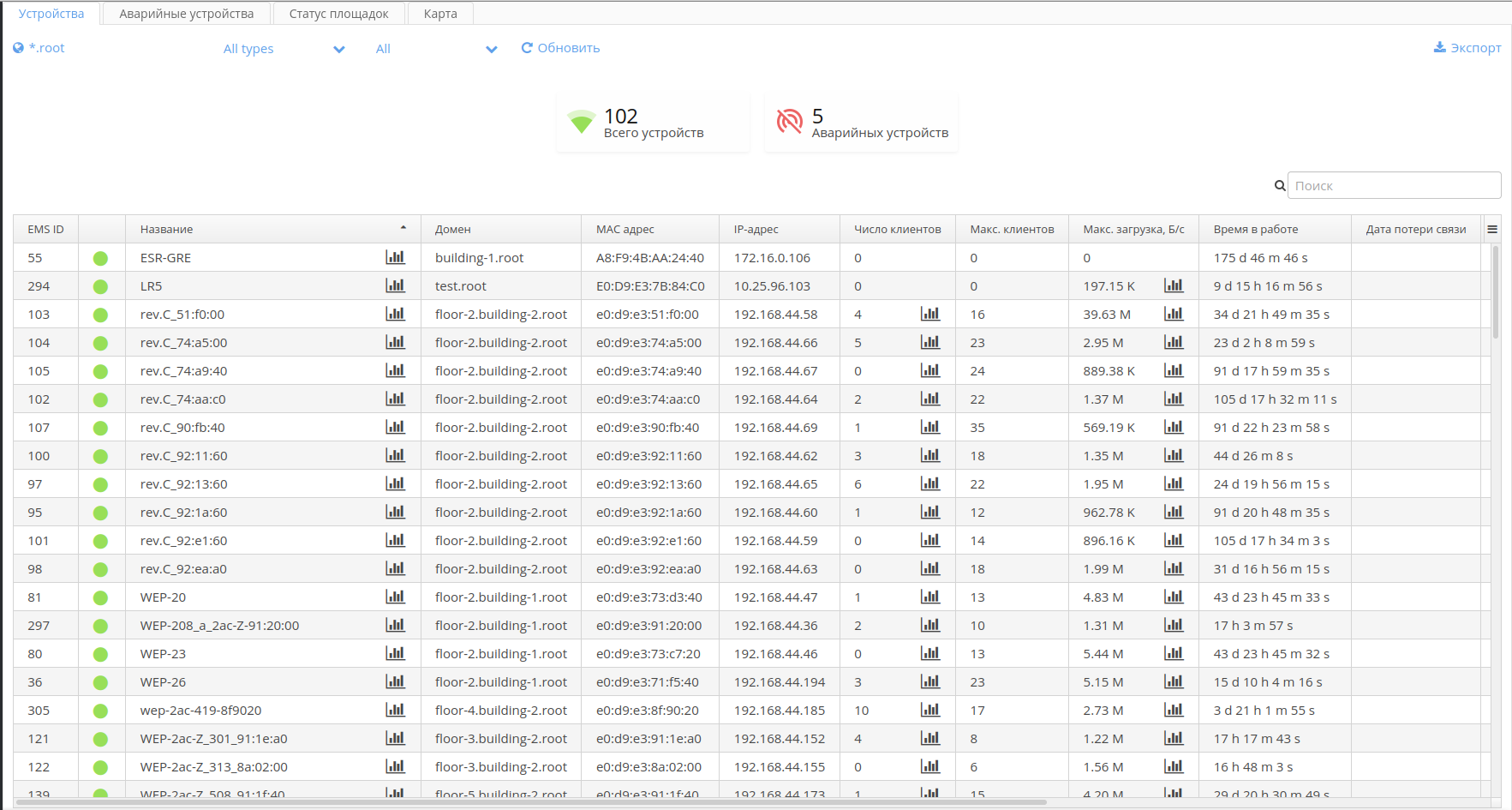View max load chart for WEP-208_a_2ac-Z-91:20:00

point(1174,625)
